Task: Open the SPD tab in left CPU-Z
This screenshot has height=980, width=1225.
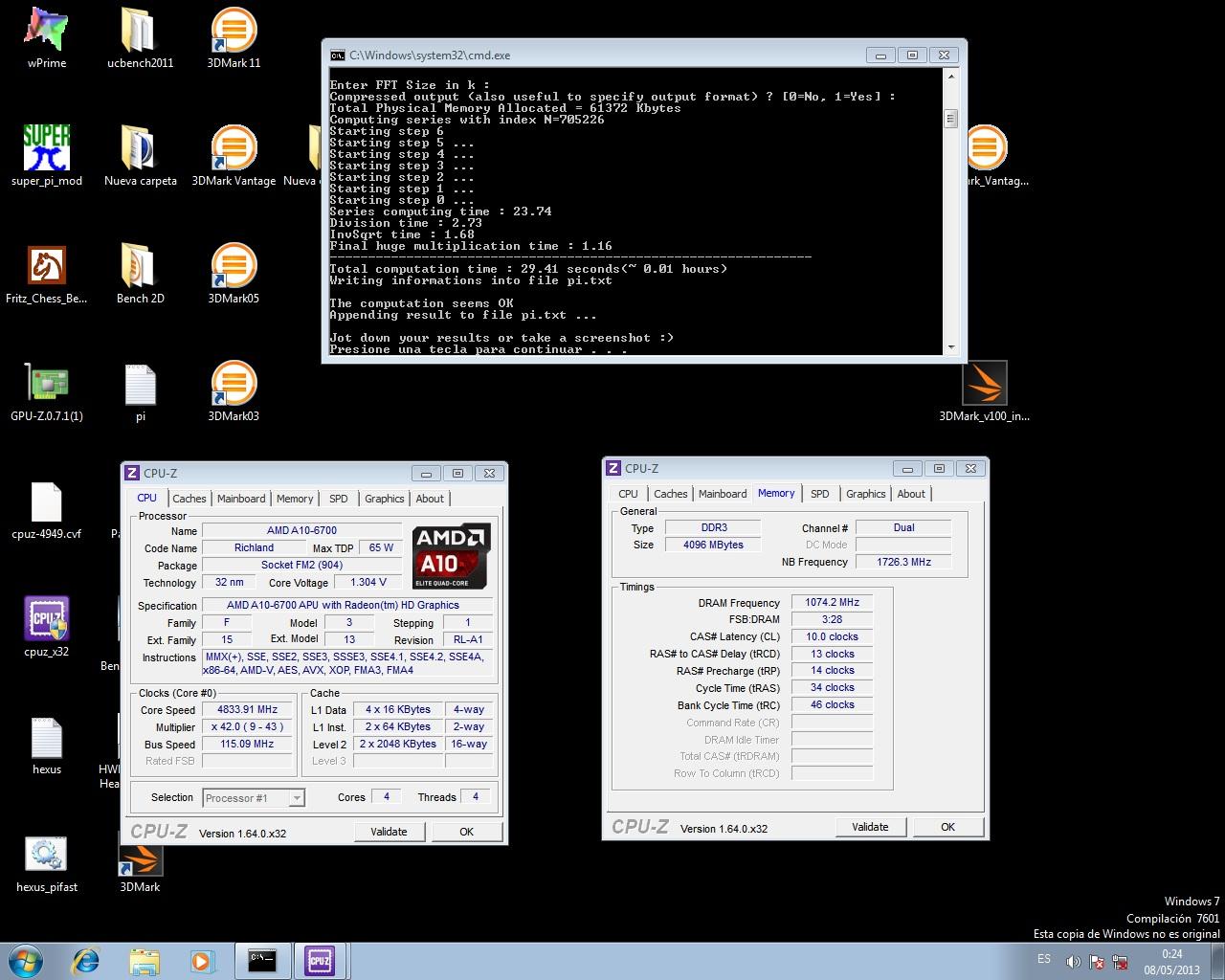Action: [339, 499]
